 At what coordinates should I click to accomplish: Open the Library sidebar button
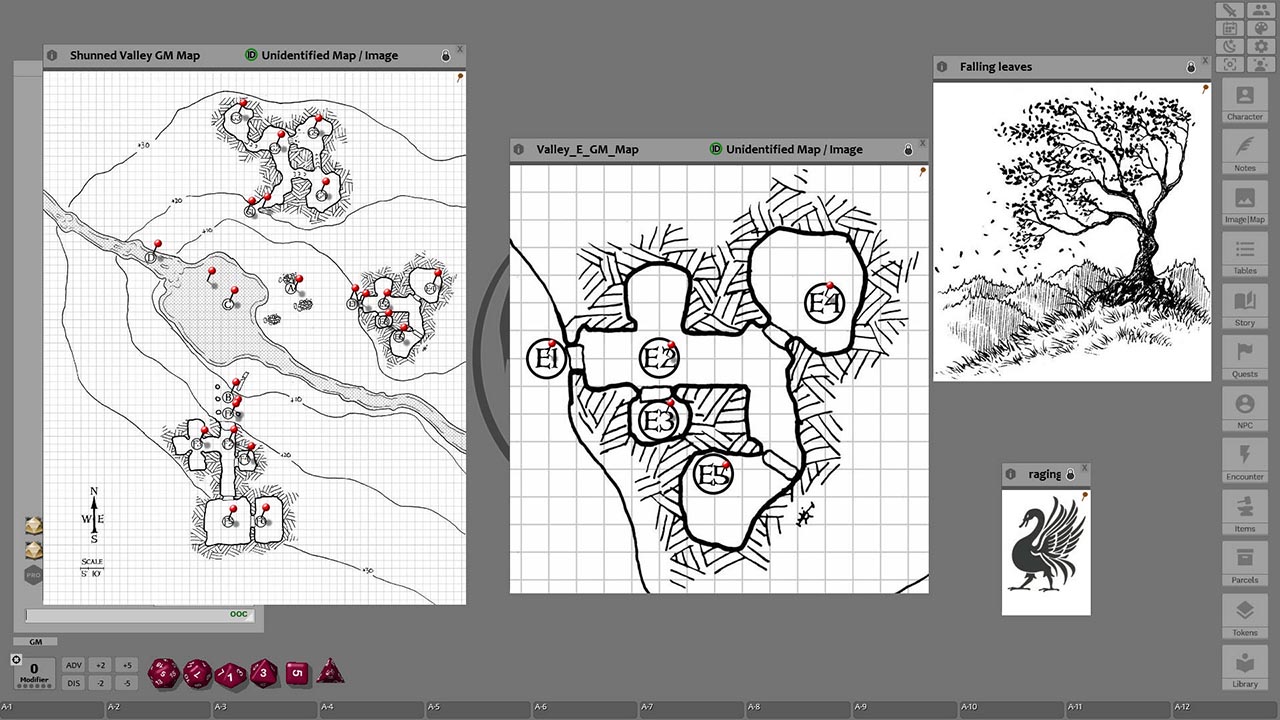(1245, 667)
